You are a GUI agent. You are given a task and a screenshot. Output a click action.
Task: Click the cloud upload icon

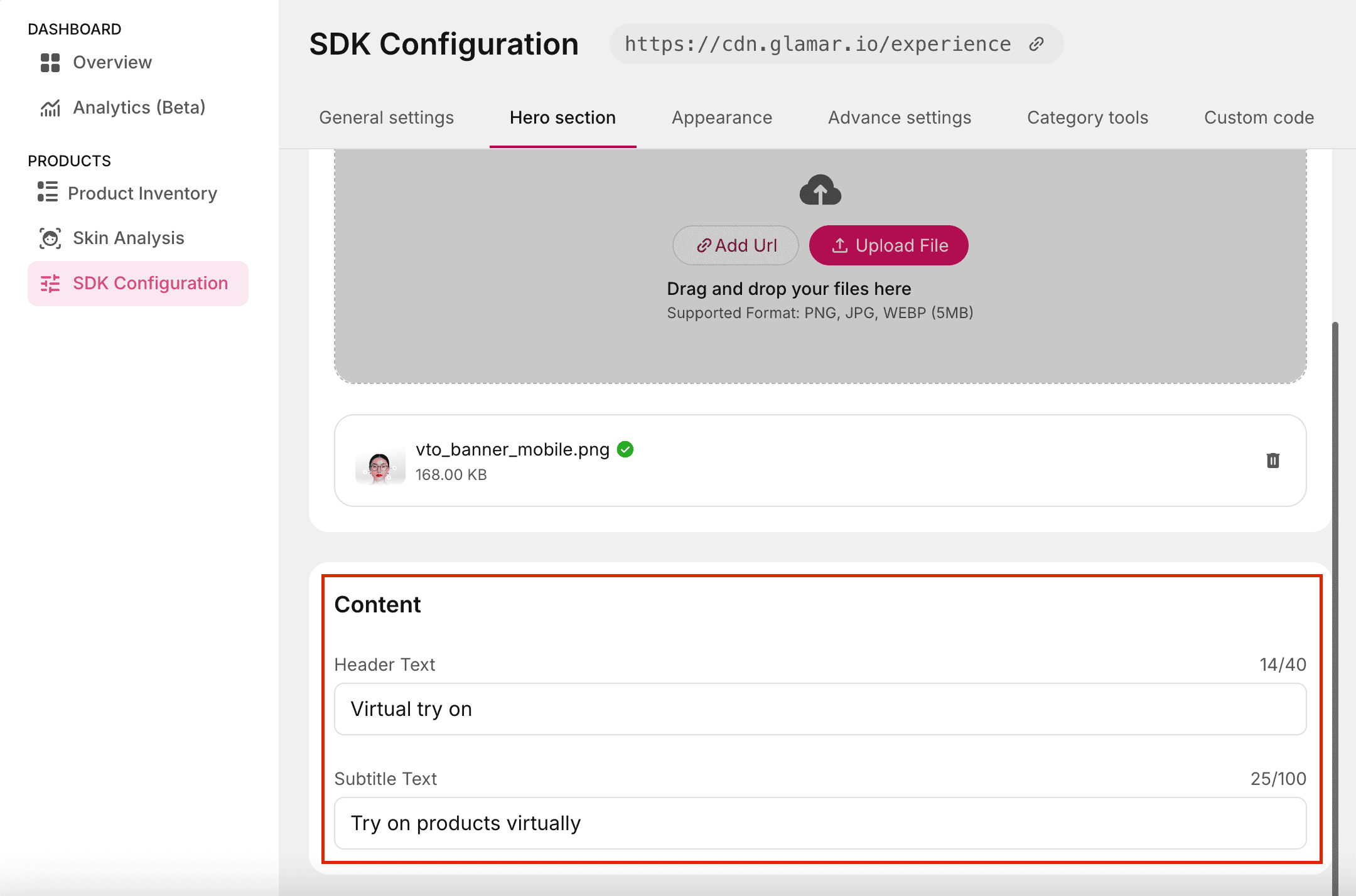820,190
